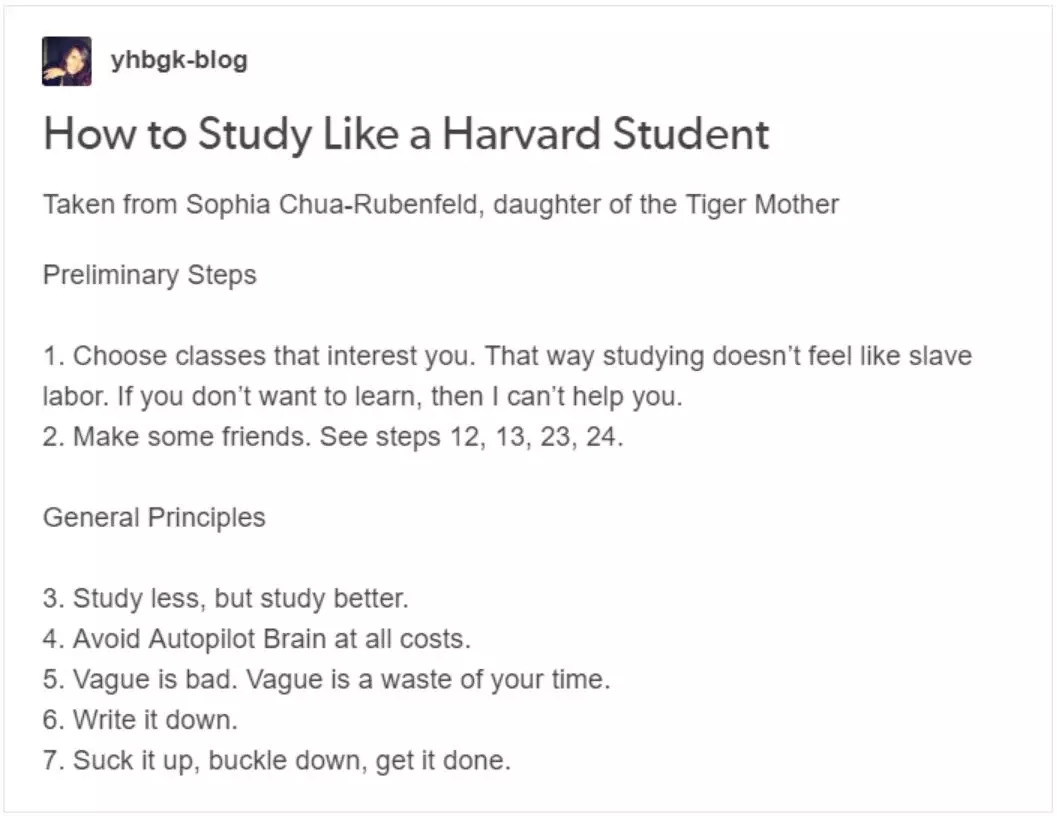Click the words Tiger Mother in subtitle
Screen dimensions: 1057x817
762,204
